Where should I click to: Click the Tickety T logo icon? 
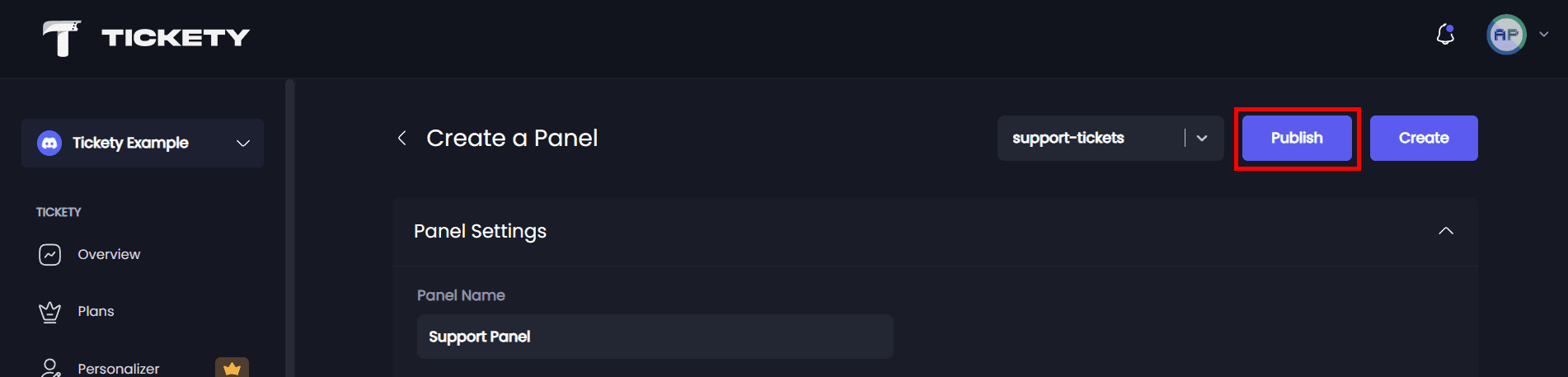62,38
